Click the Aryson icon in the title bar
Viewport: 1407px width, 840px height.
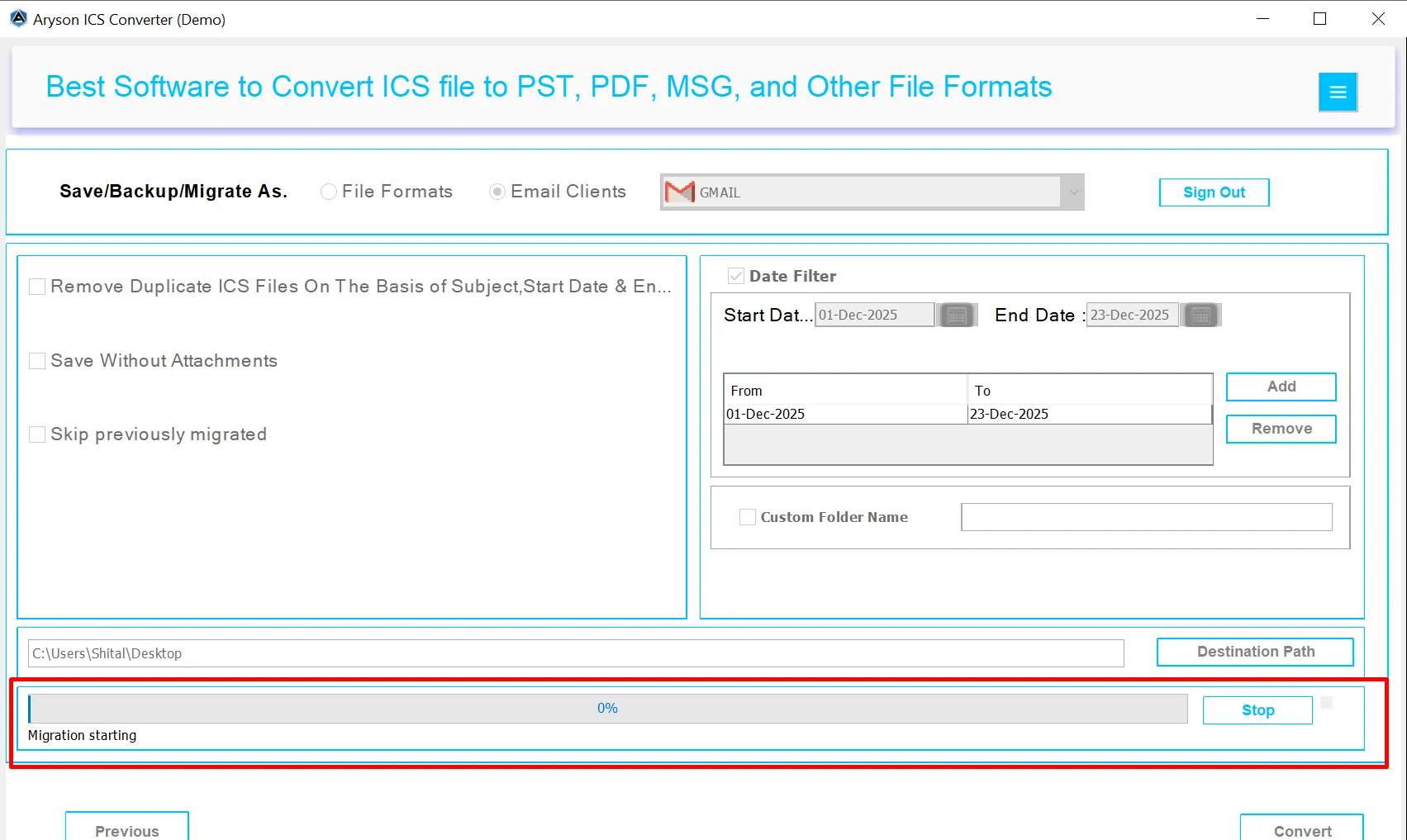17,18
